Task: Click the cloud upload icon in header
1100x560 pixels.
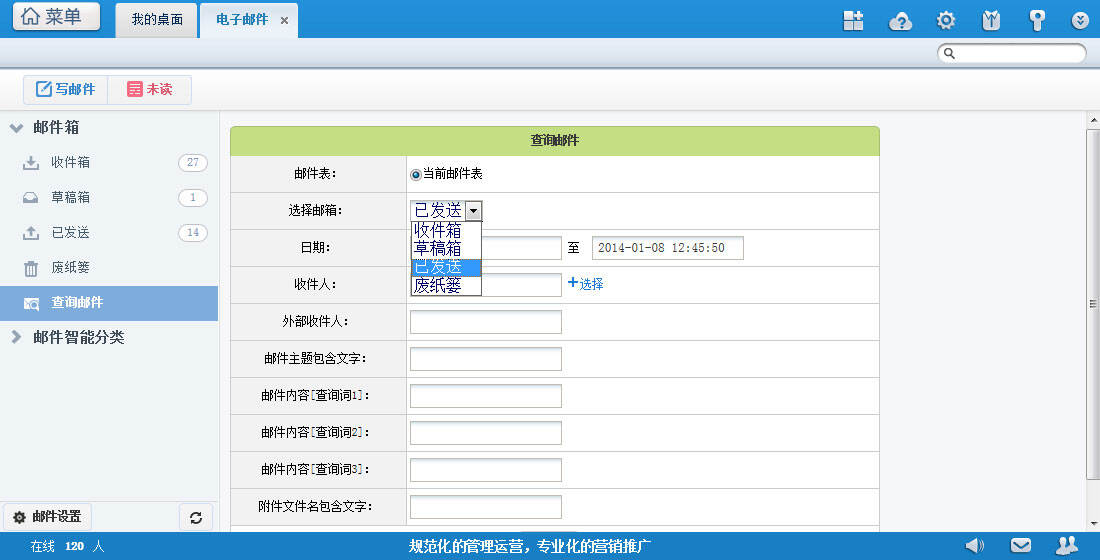Action: (901, 21)
